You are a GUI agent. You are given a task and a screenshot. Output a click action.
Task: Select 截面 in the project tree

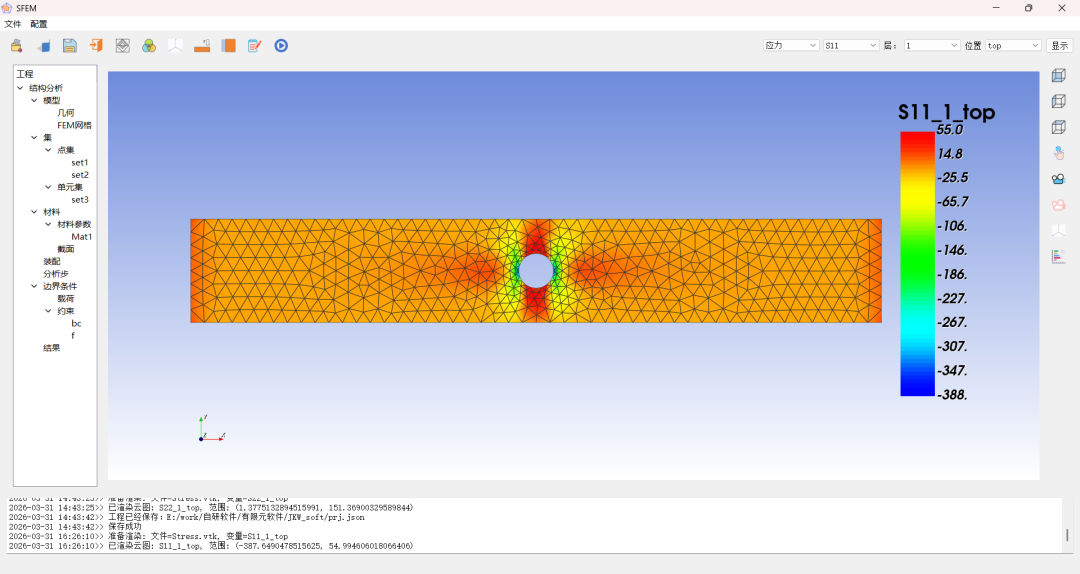click(x=66, y=249)
